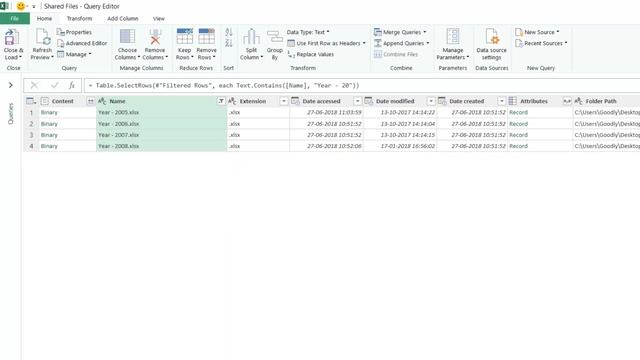Open the Manage query dropdown
This screenshot has height=360, width=640.
click(x=74, y=54)
